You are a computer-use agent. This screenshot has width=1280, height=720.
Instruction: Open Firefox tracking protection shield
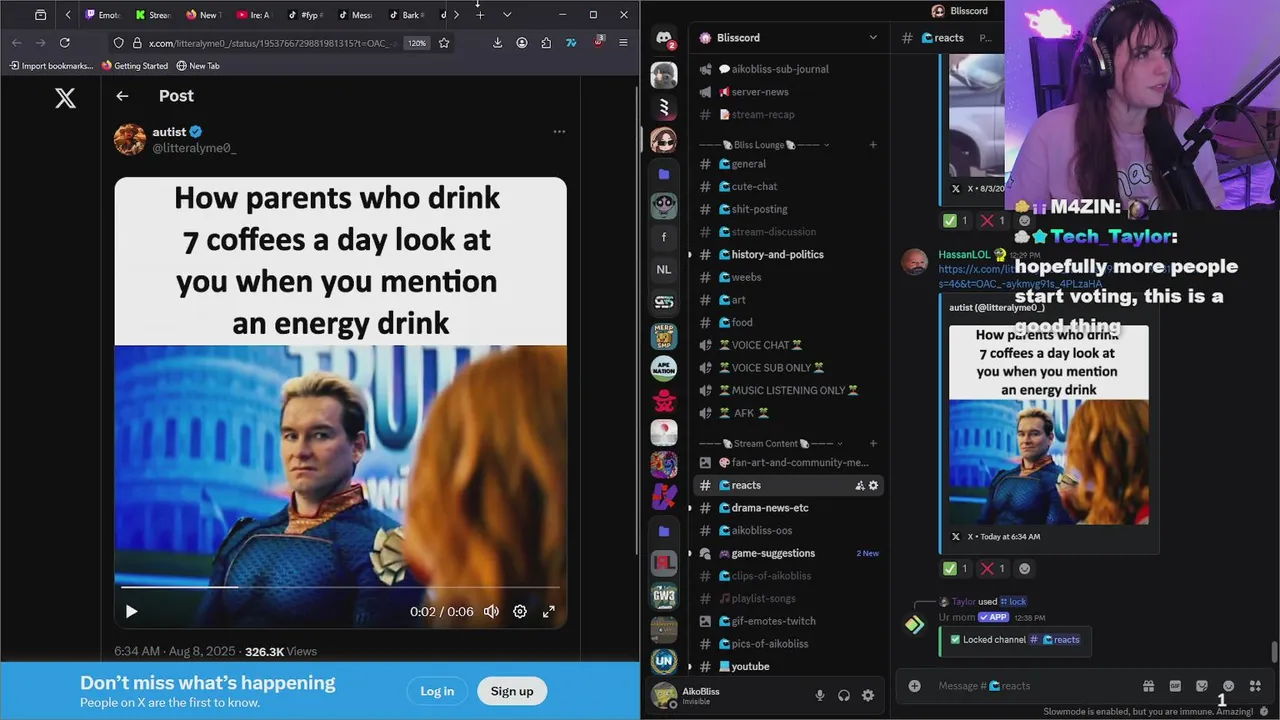(118, 43)
